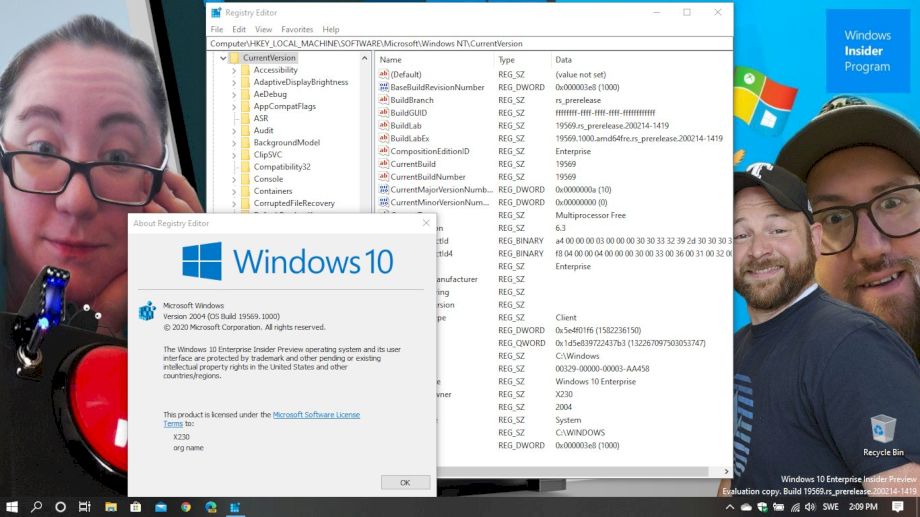The width and height of the screenshot is (920, 517).
Task: Open the View menu
Action: tap(263, 29)
